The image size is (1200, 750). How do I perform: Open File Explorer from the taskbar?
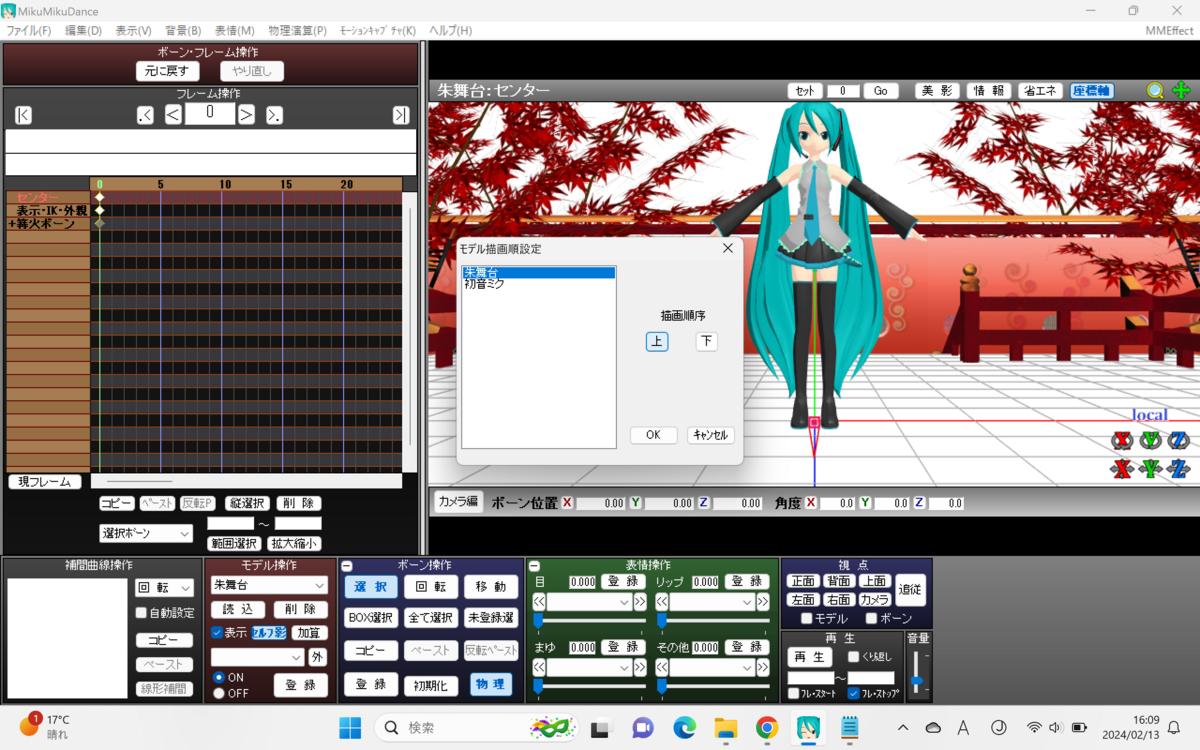coord(725,728)
